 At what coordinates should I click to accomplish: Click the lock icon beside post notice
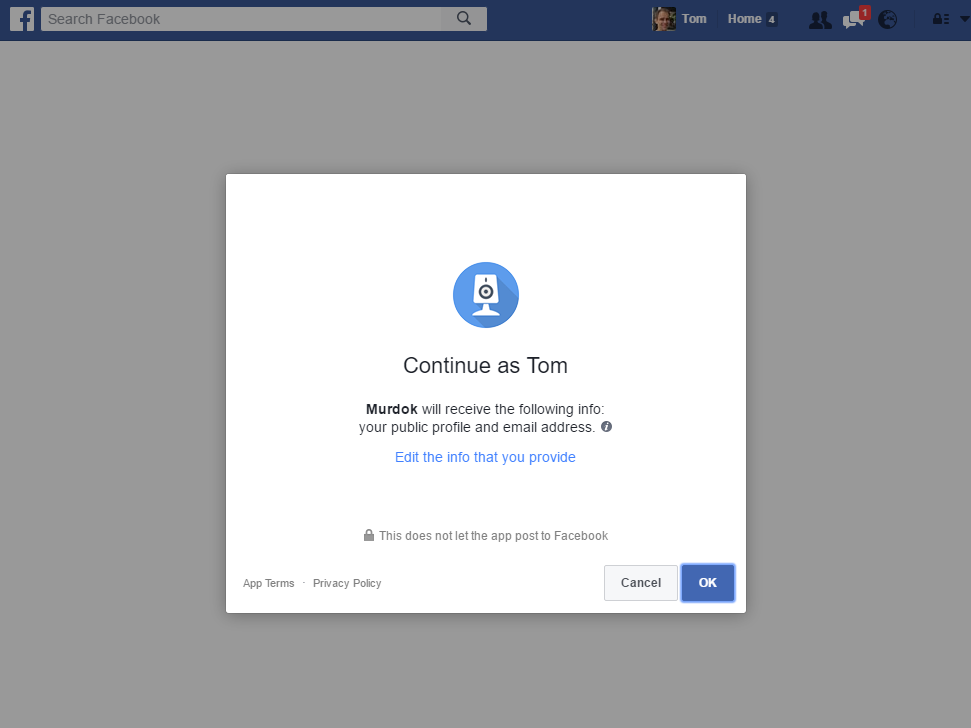coord(368,535)
